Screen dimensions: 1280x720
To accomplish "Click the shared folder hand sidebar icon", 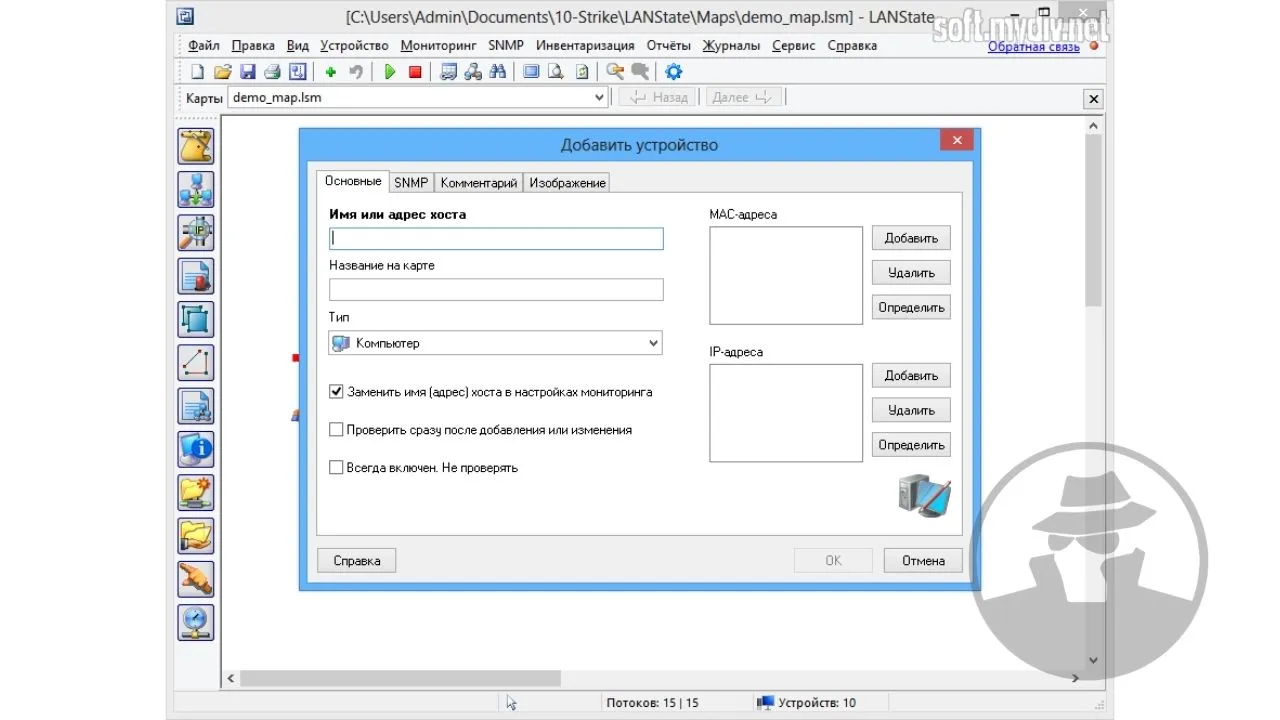I will (x=196, y=535).
